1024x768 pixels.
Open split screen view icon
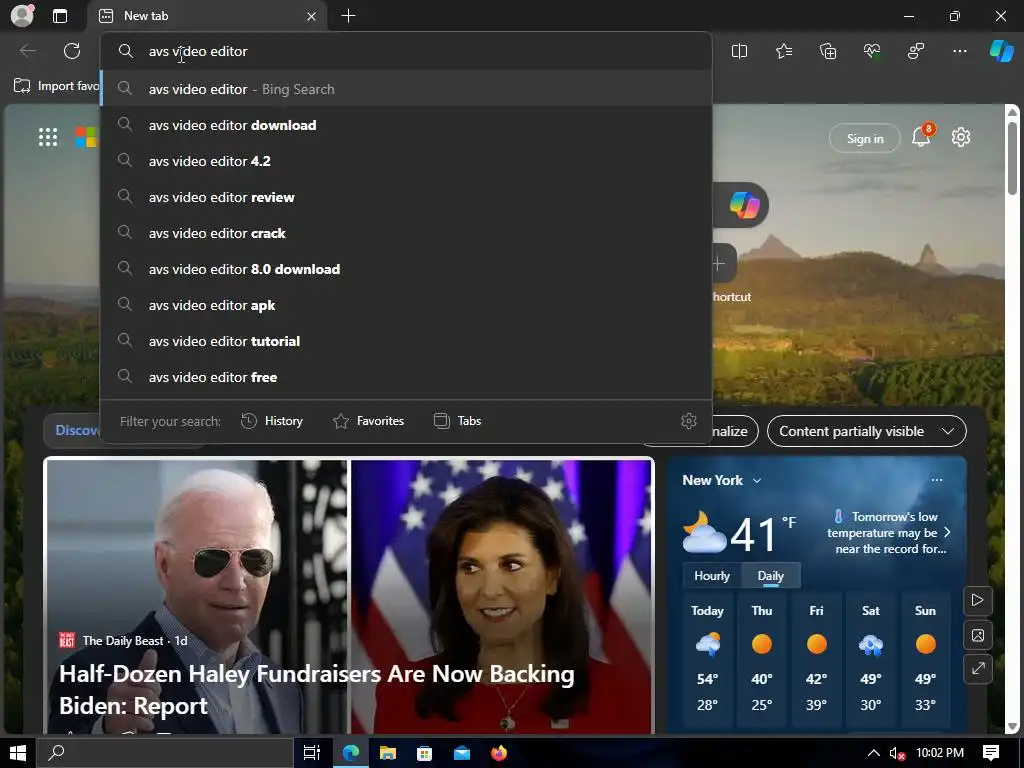tap(739, 51)
